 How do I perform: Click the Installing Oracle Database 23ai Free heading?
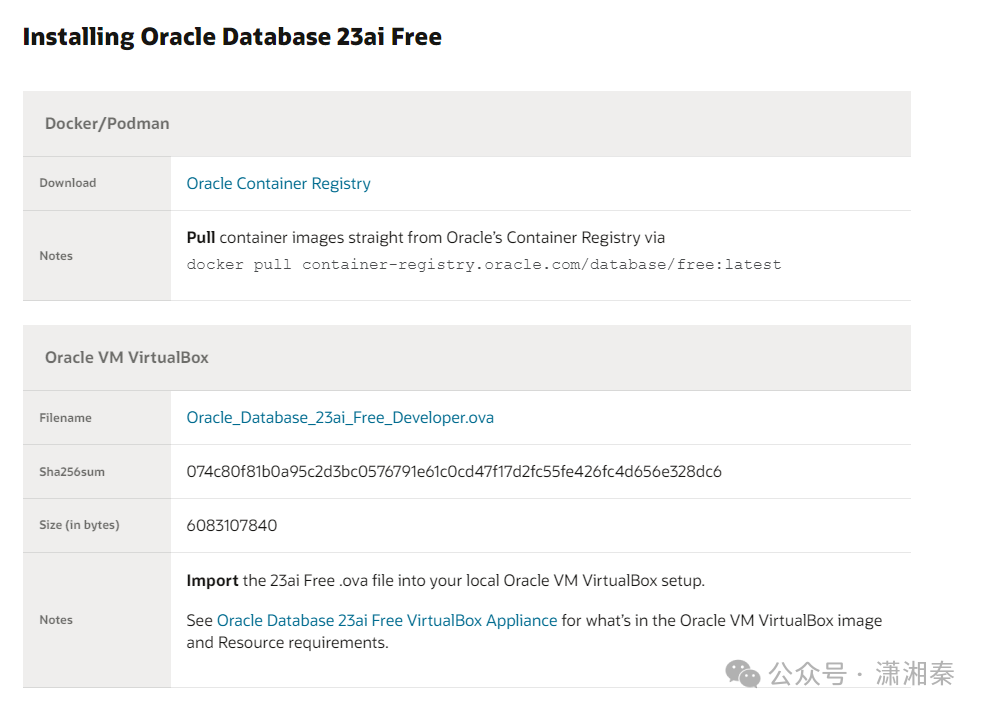pos(231,36)
